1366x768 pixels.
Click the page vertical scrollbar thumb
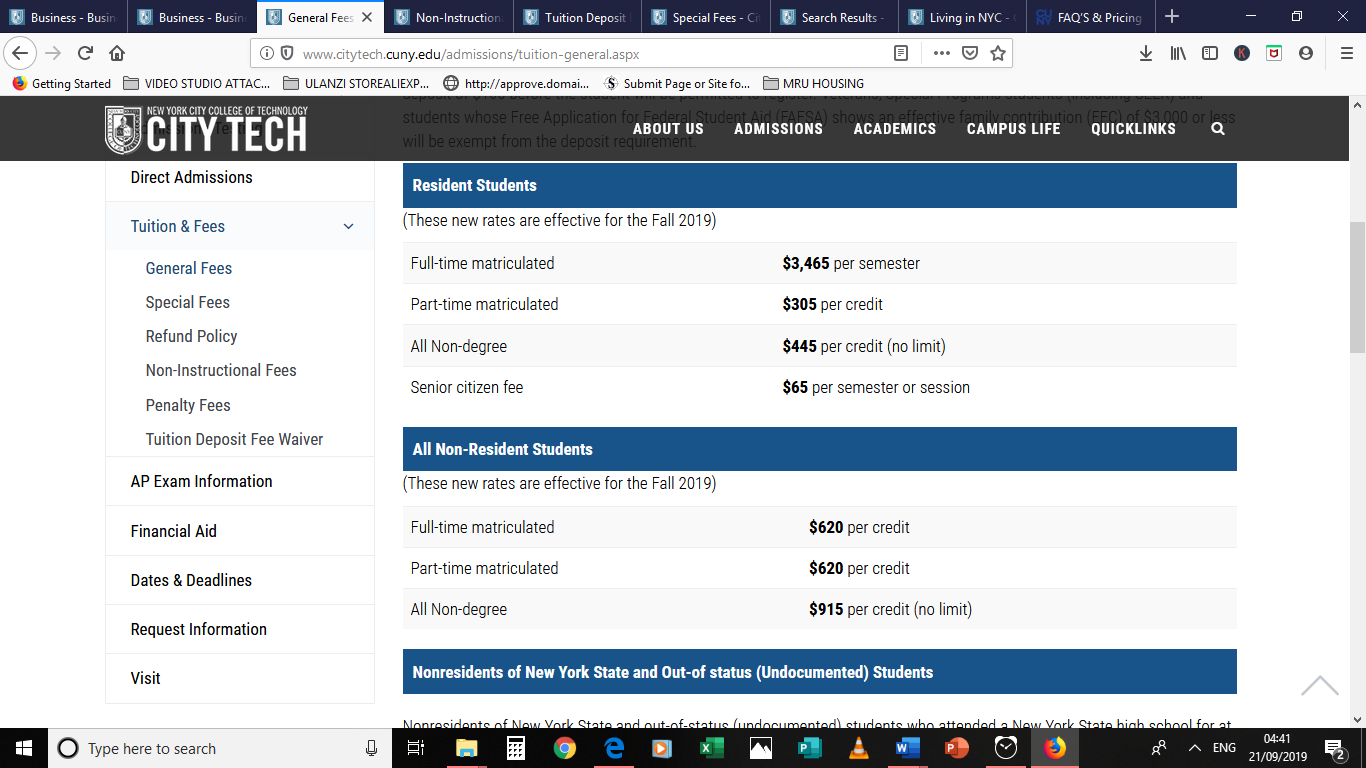(x=1357, y=287)
